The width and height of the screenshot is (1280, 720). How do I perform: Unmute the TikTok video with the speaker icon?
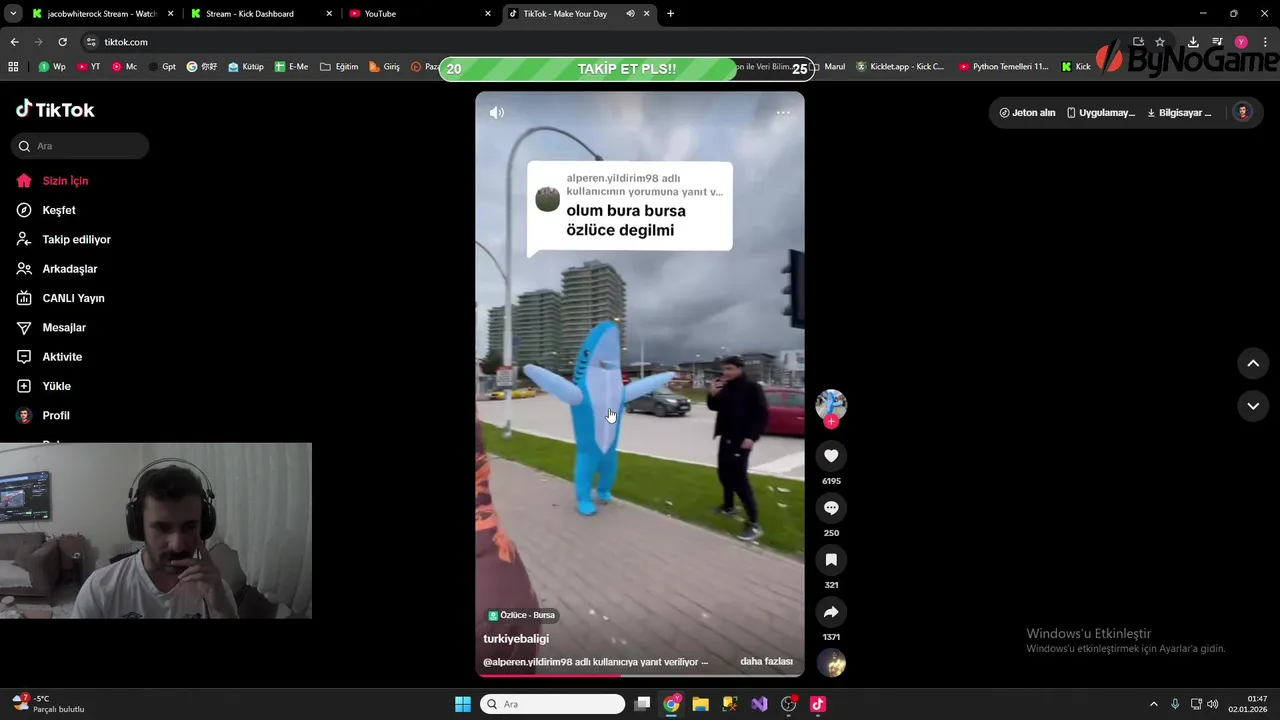tap(497, 113)
